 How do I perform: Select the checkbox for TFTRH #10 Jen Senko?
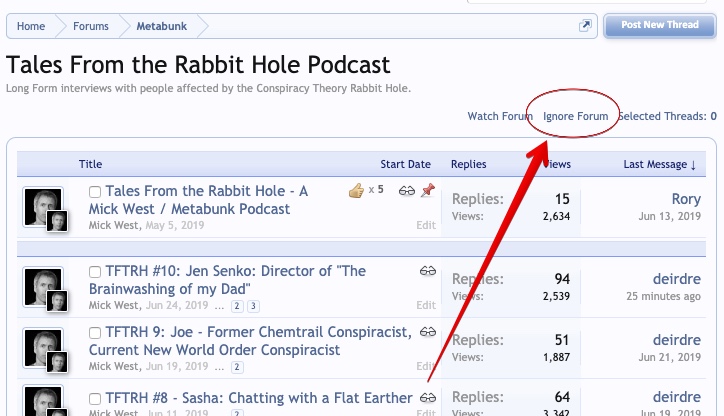coord(95,272)
